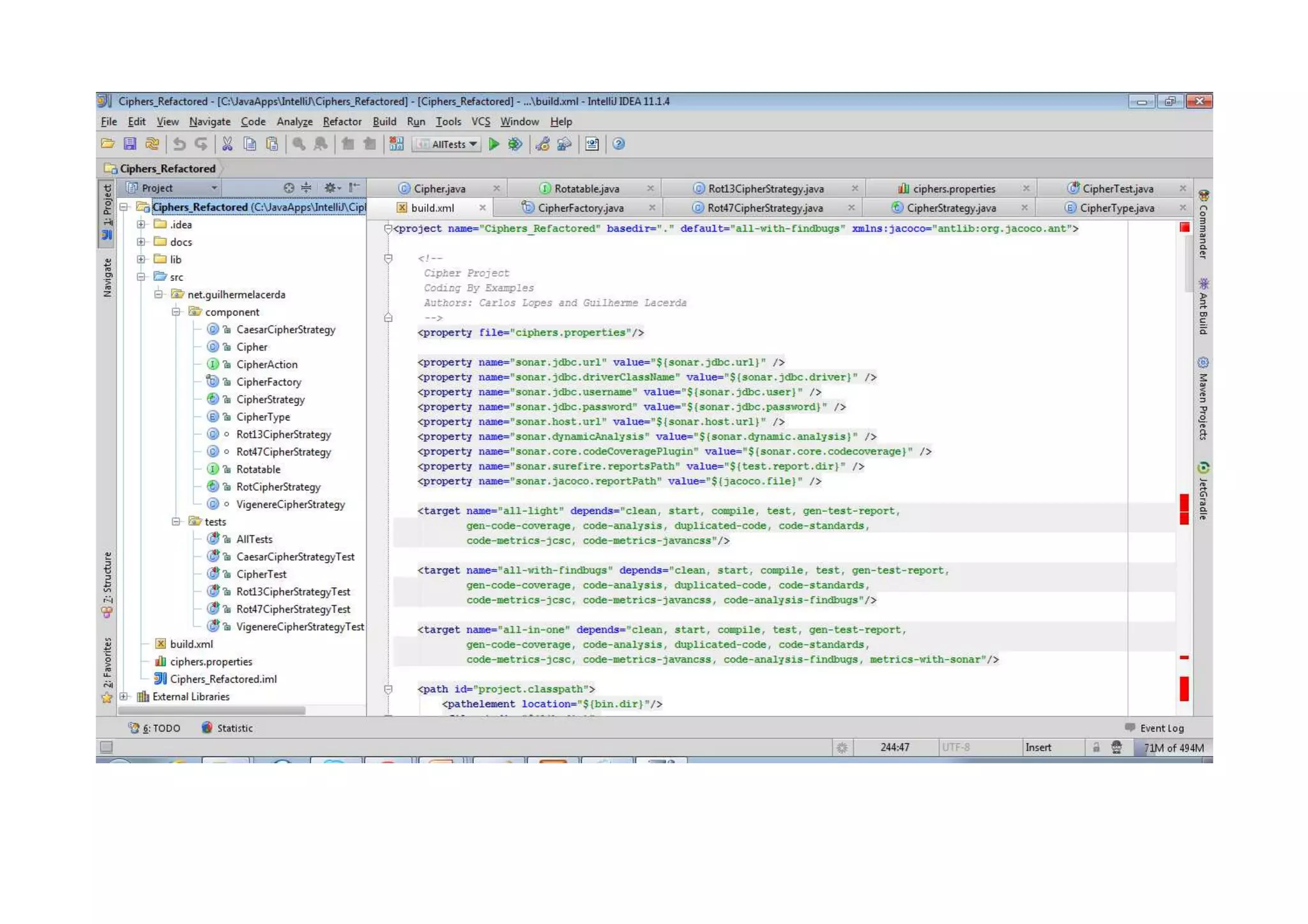Screen dimensions: 1308x924
Task: Click the green Run button
Action: point(494,144)
